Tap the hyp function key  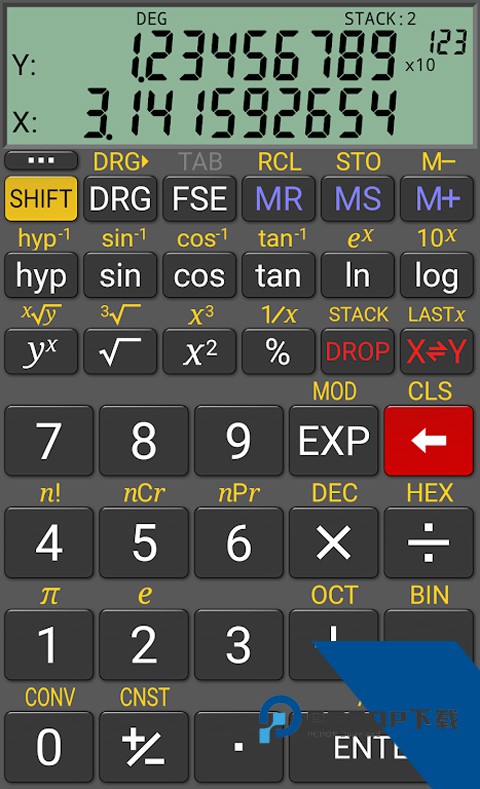[41, 275]
